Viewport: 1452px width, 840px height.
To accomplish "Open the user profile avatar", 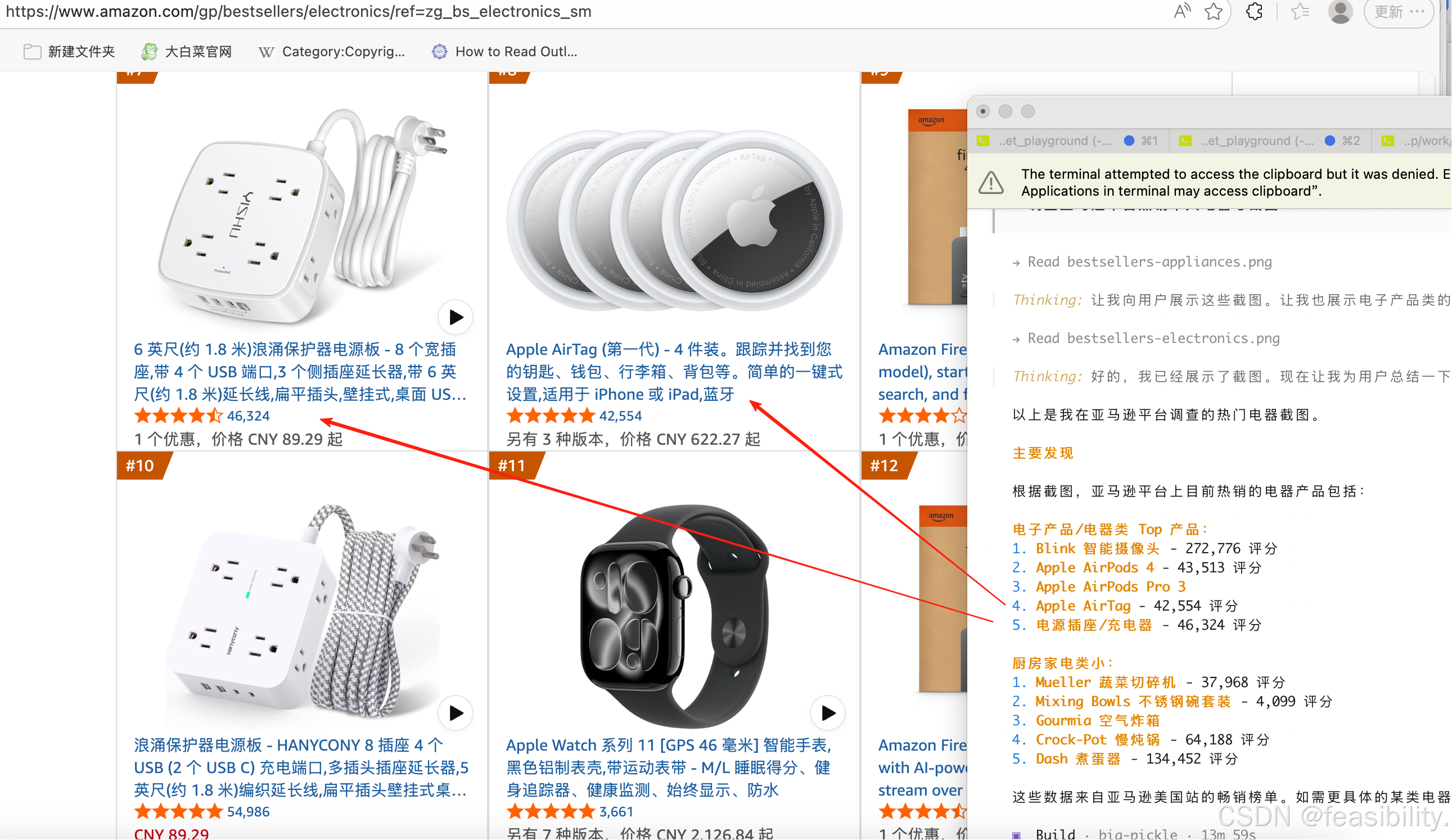I will (1340, 11).
